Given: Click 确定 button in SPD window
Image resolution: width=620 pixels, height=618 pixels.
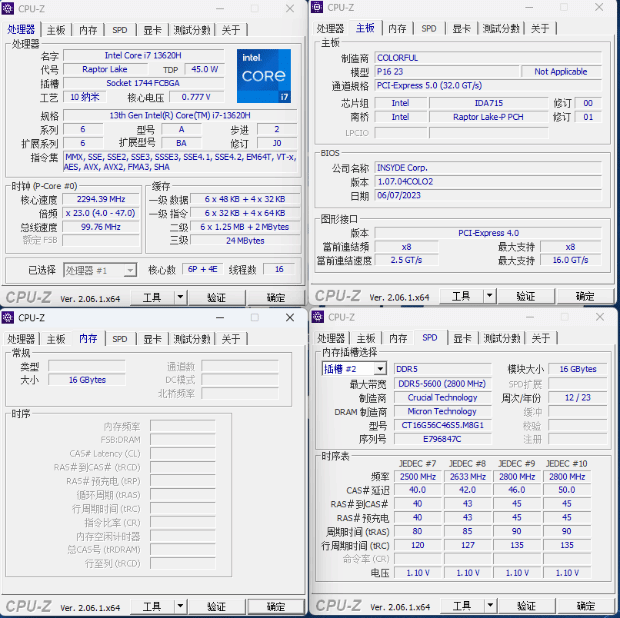Looking at the screenshot, I should click(x=586, y=605).
